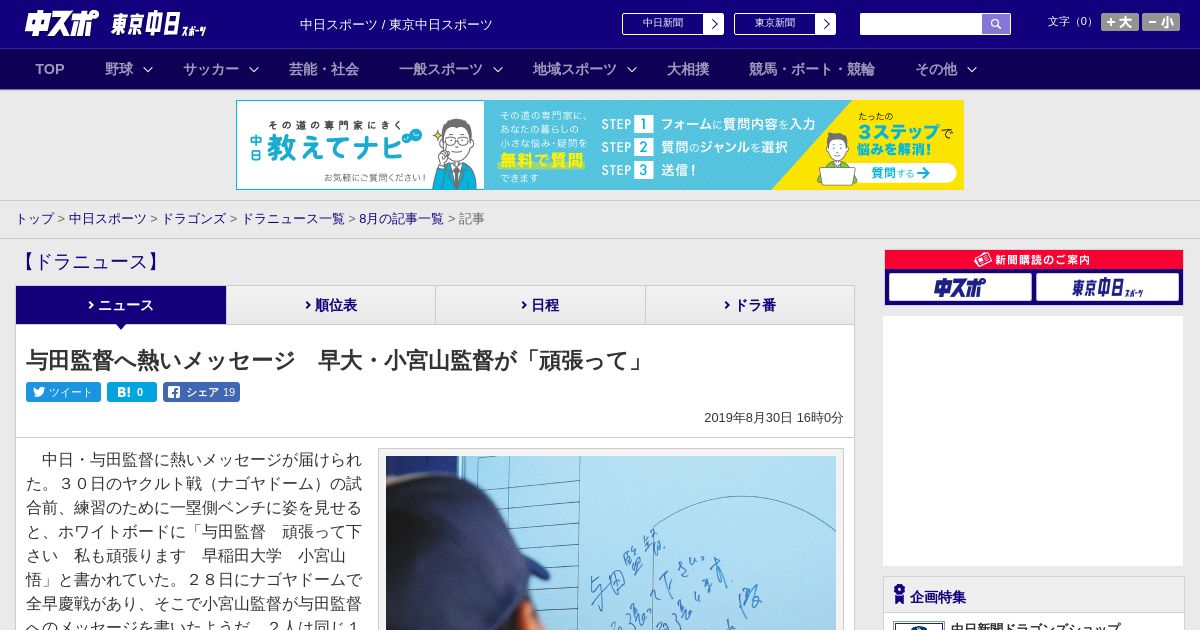Open 一般スポーツ navigation menu
The image size is (1200, 630).
441,69
